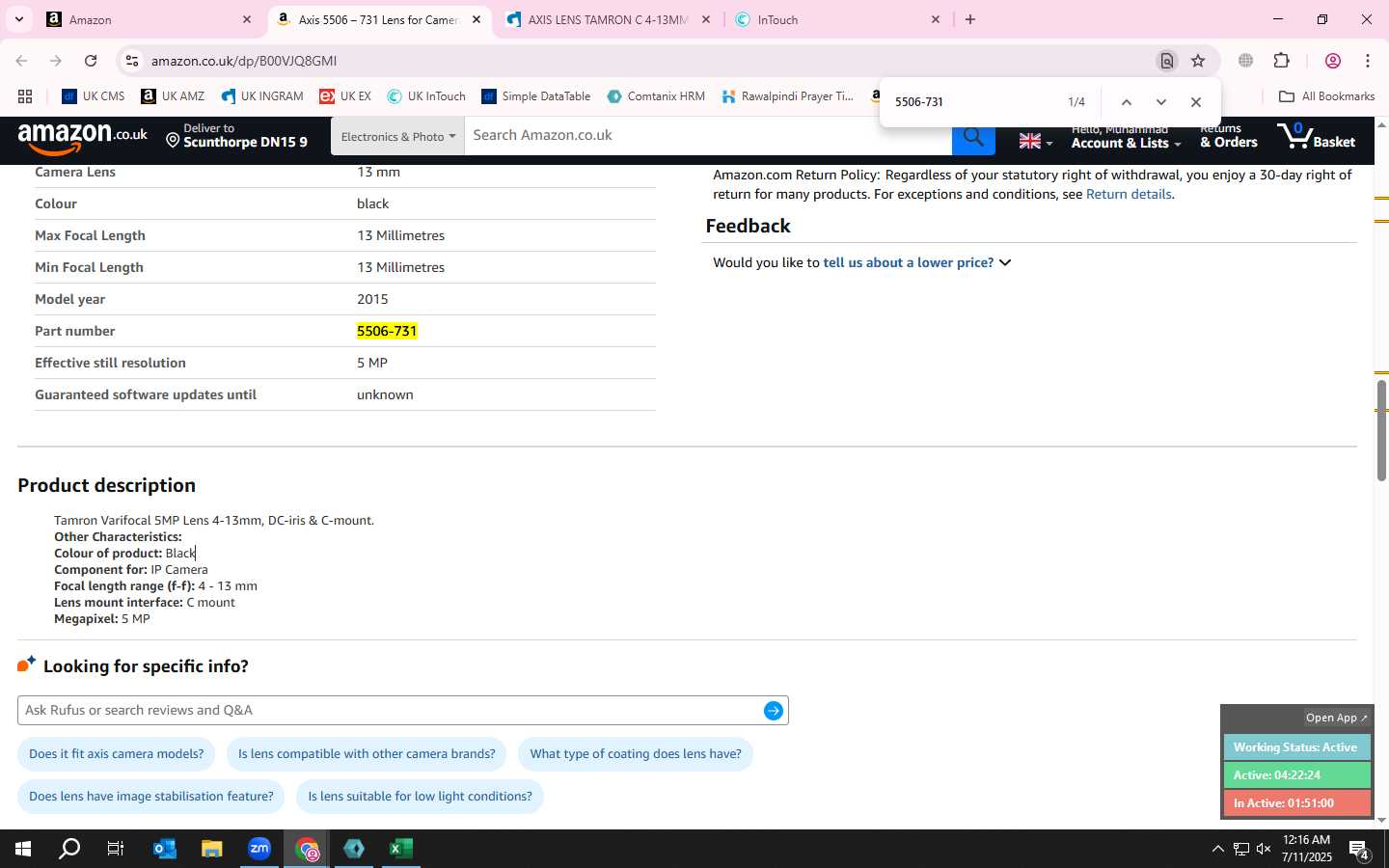Show hidden tray icons chevron
This screenshot has width=1389, height=868.
point(1217,850)
